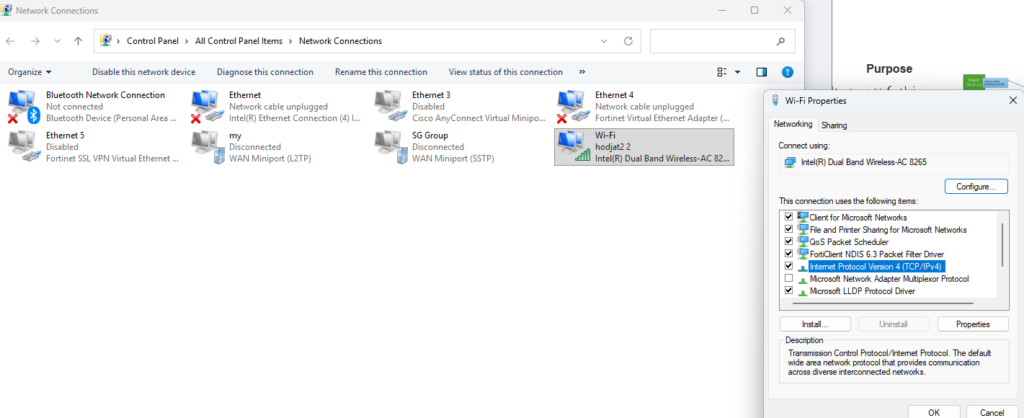
Task: Toggle Internet Protocol Version 4 checkbox
Action: click(x=789, y=266)
